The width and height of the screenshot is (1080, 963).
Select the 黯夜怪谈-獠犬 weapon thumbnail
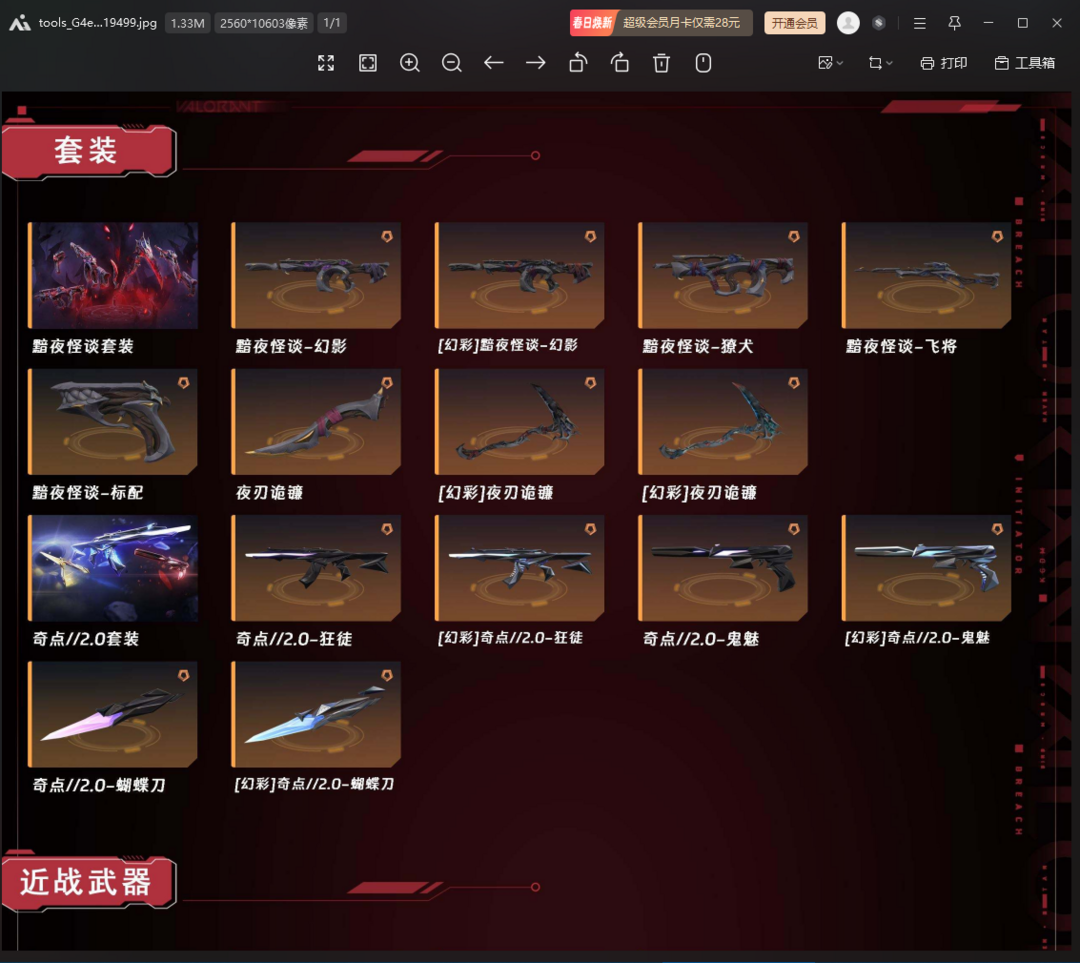[x=723, y=275]
